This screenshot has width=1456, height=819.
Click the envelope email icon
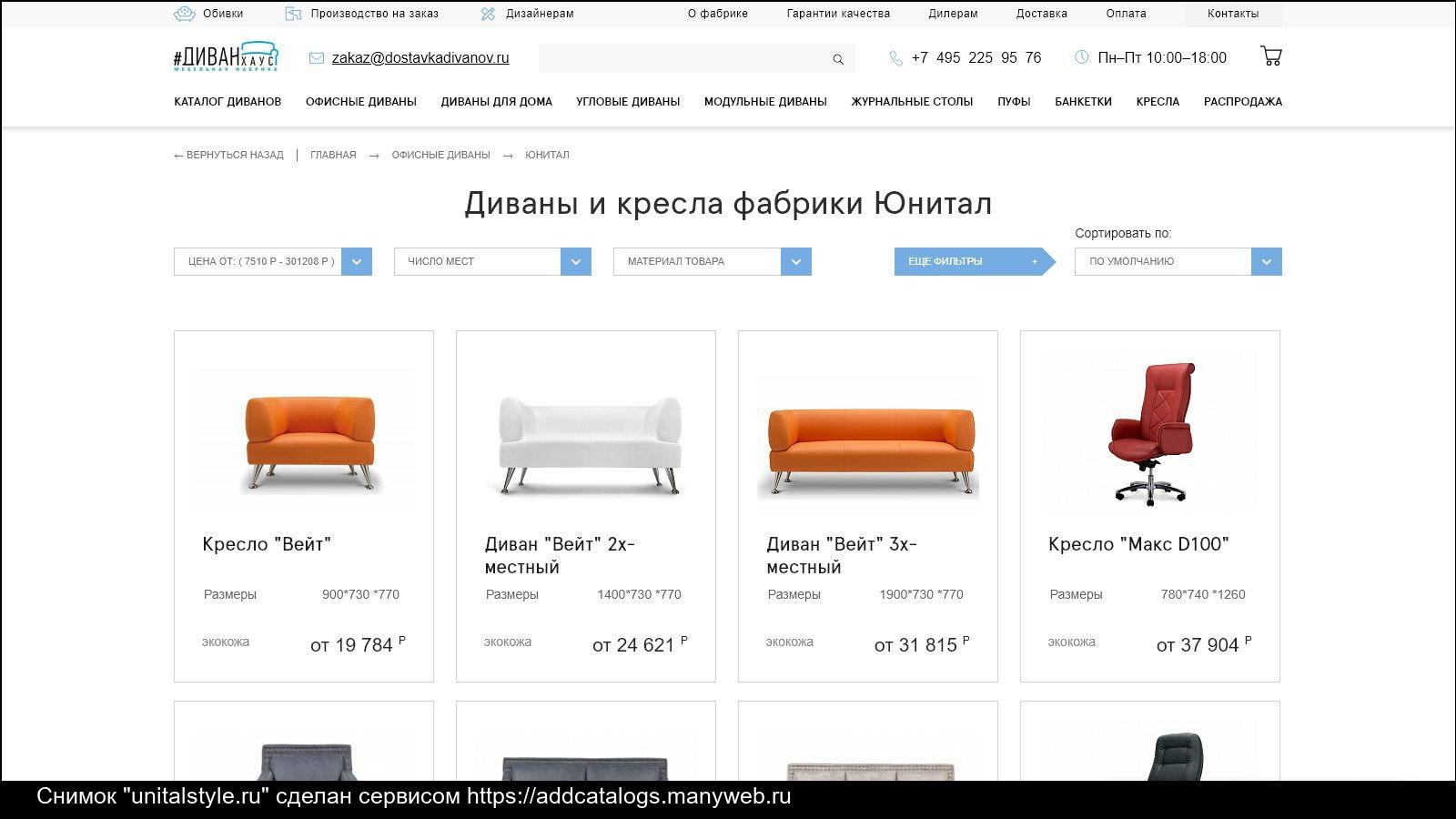[x=317, y=58]
